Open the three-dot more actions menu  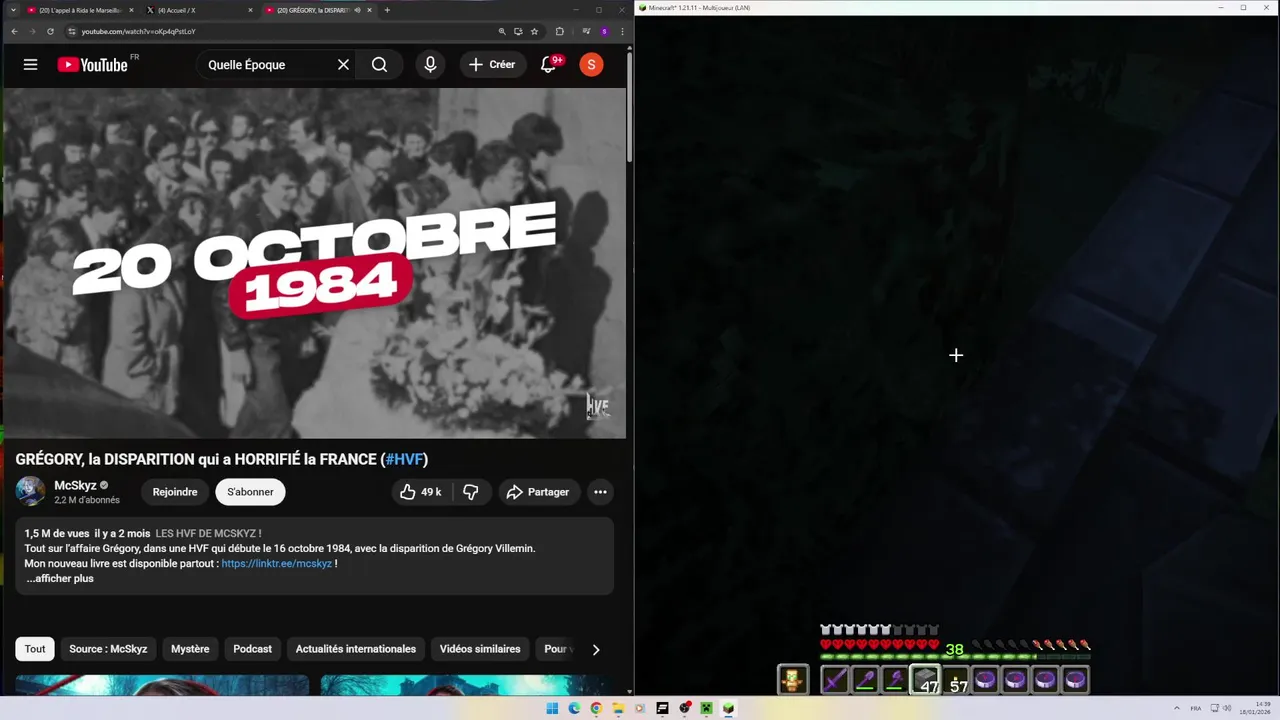point(600,492)
